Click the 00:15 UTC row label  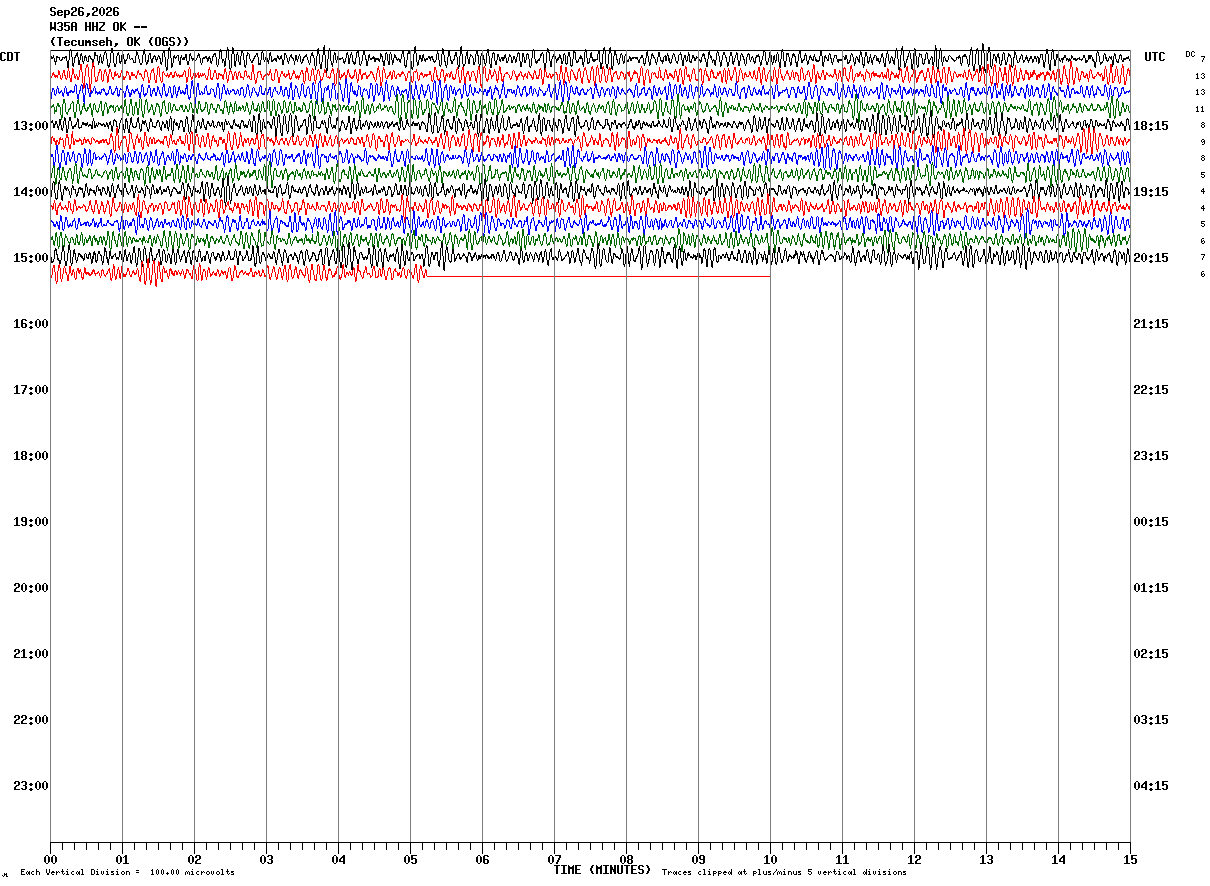tap(1150, 522)
